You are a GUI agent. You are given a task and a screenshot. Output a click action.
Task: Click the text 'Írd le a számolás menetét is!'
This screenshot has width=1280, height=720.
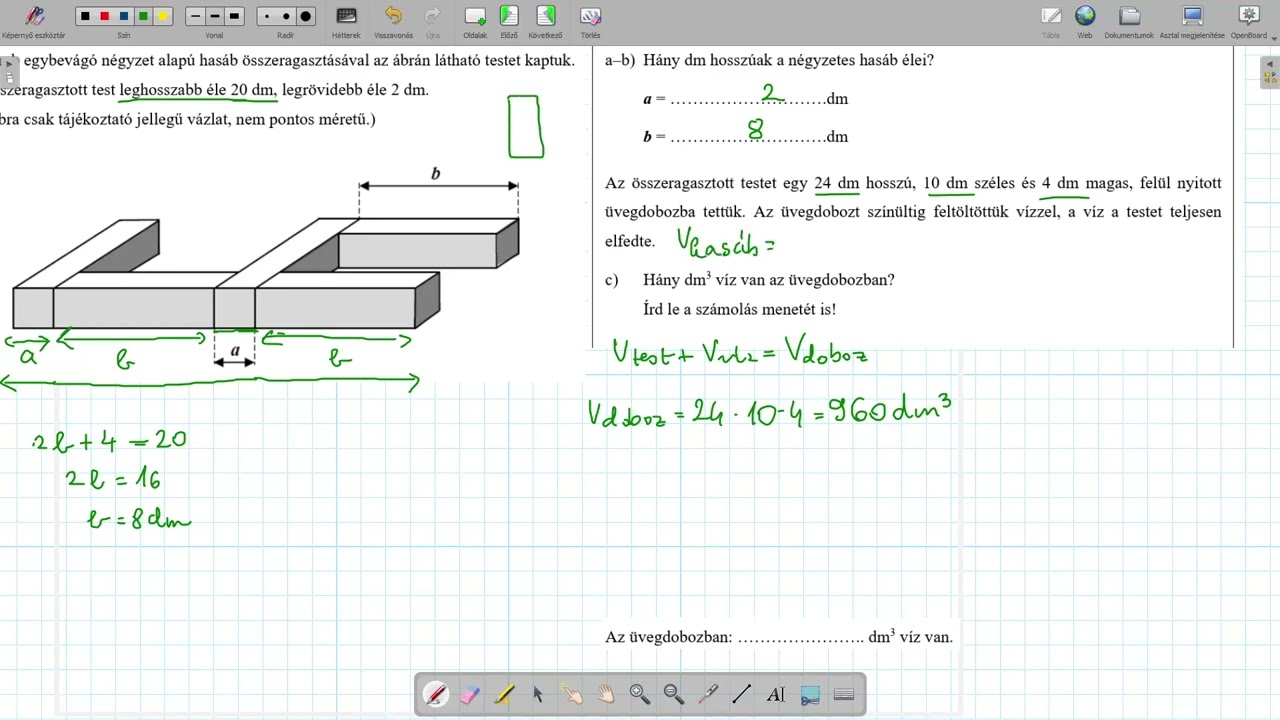click(740, 310)
